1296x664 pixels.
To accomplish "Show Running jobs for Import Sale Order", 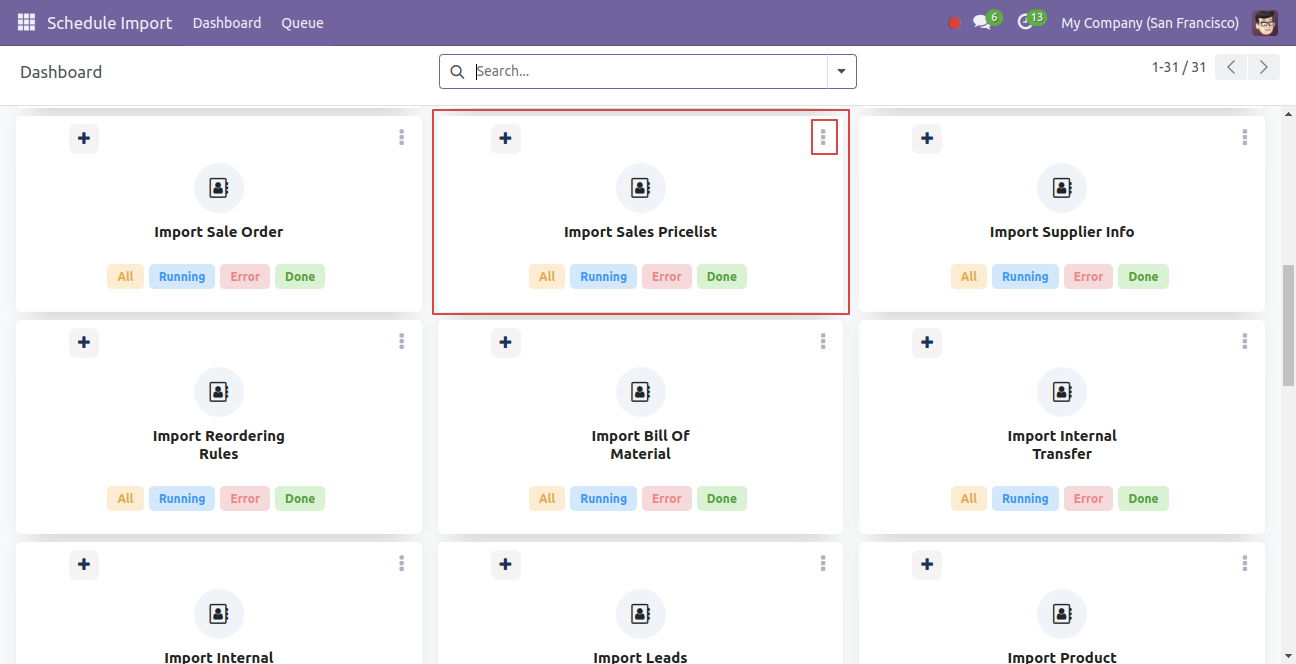I will (x=182, y=277).
